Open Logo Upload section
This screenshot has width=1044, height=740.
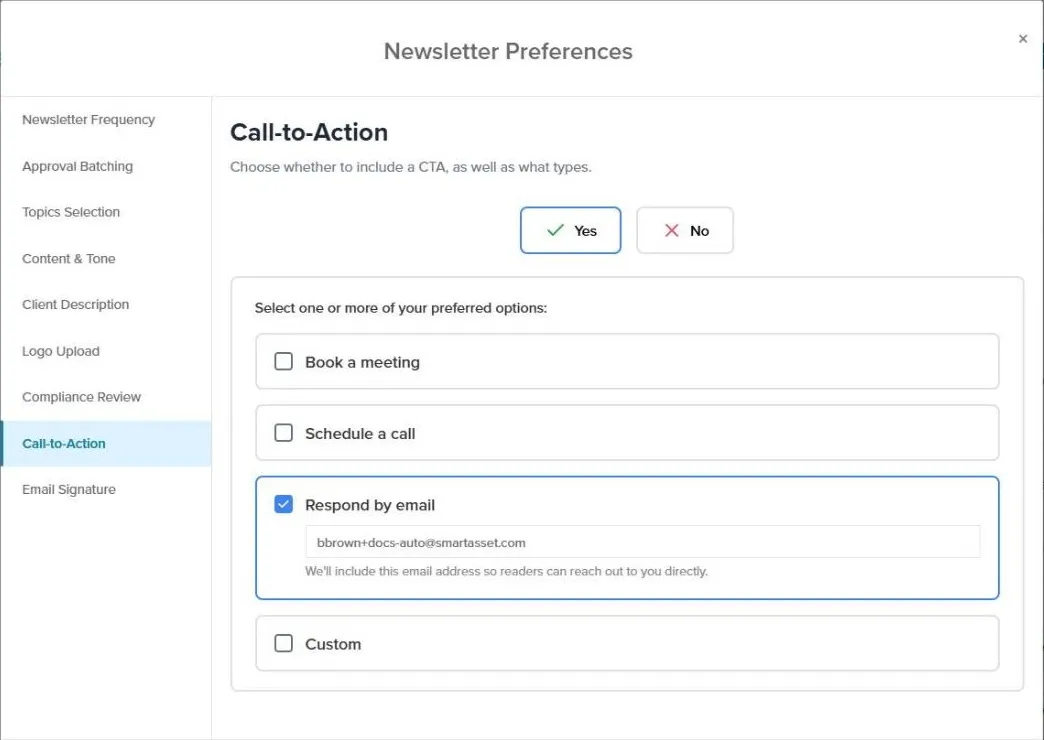click(61, 351)
